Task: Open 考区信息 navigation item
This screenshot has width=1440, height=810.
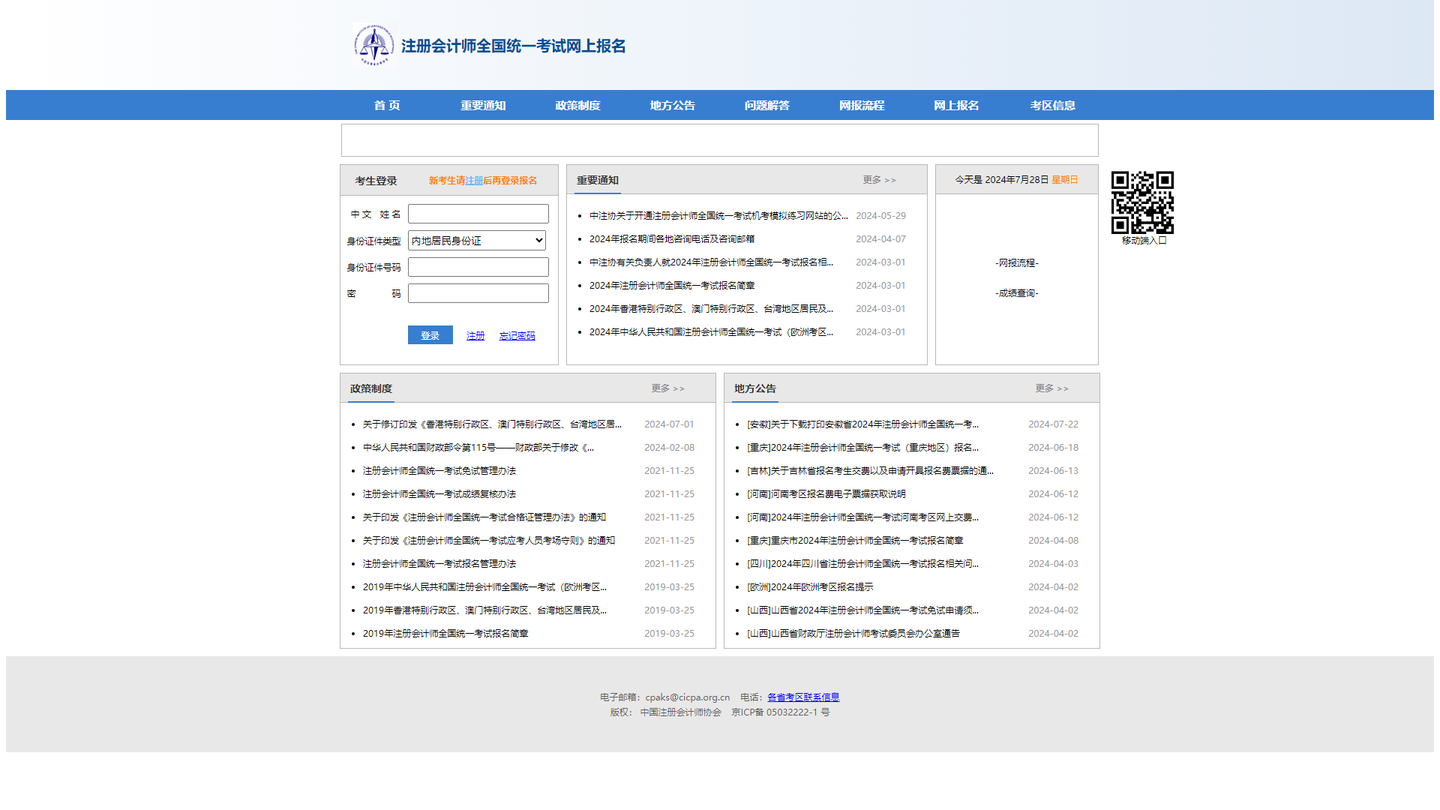Action: [1053, 105]
